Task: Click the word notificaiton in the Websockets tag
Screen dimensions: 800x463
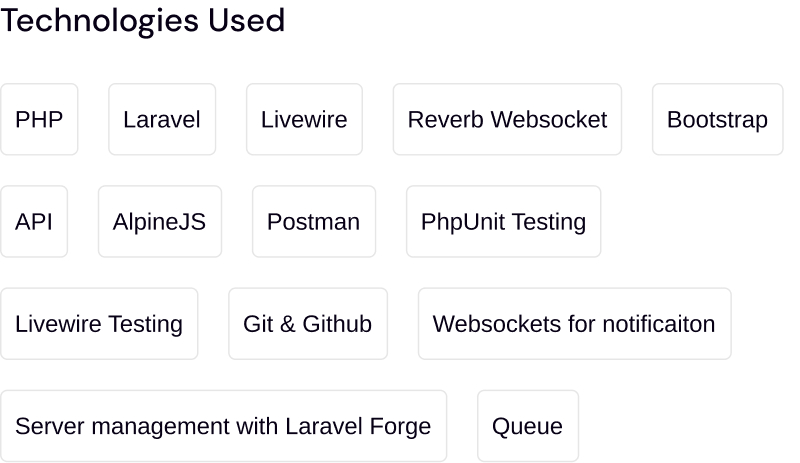Action: click(x=658, y=324)
